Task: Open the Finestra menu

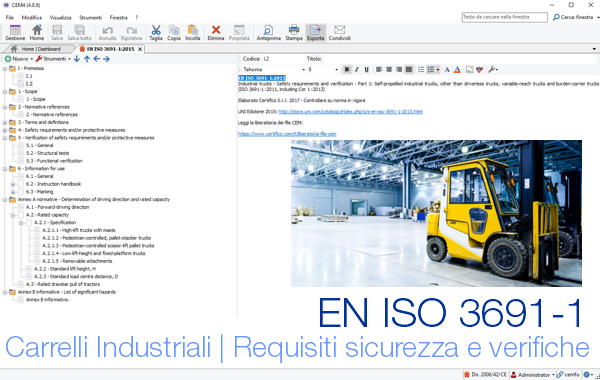Action: point(119,18)
